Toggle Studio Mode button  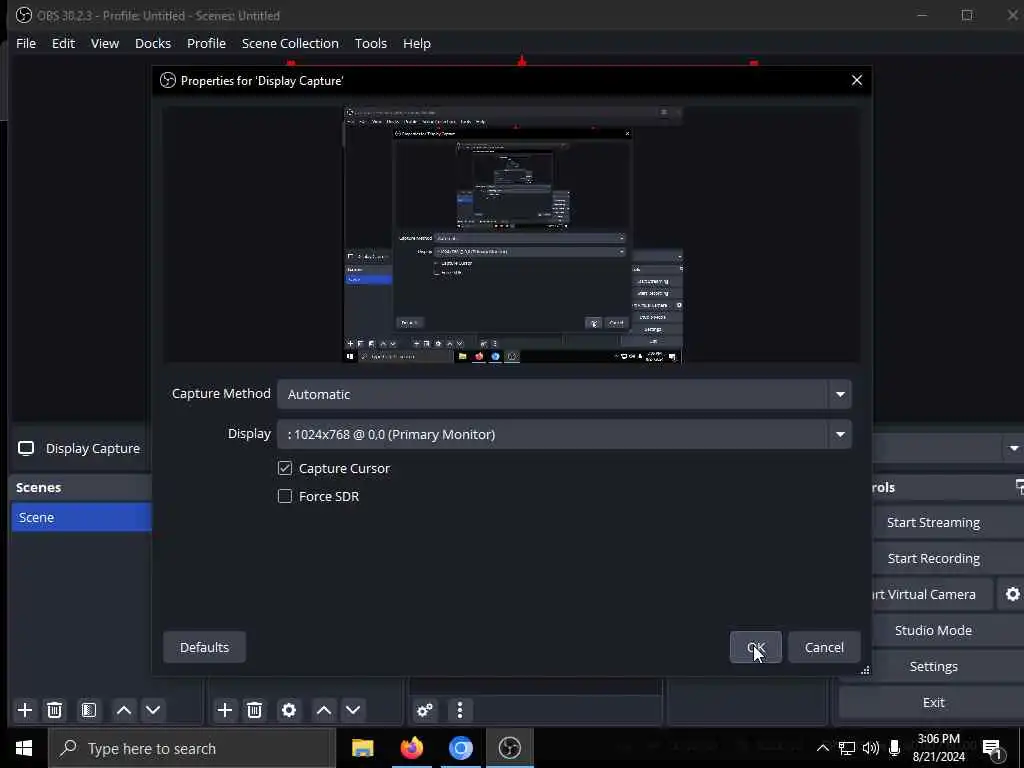click(933, 630)
